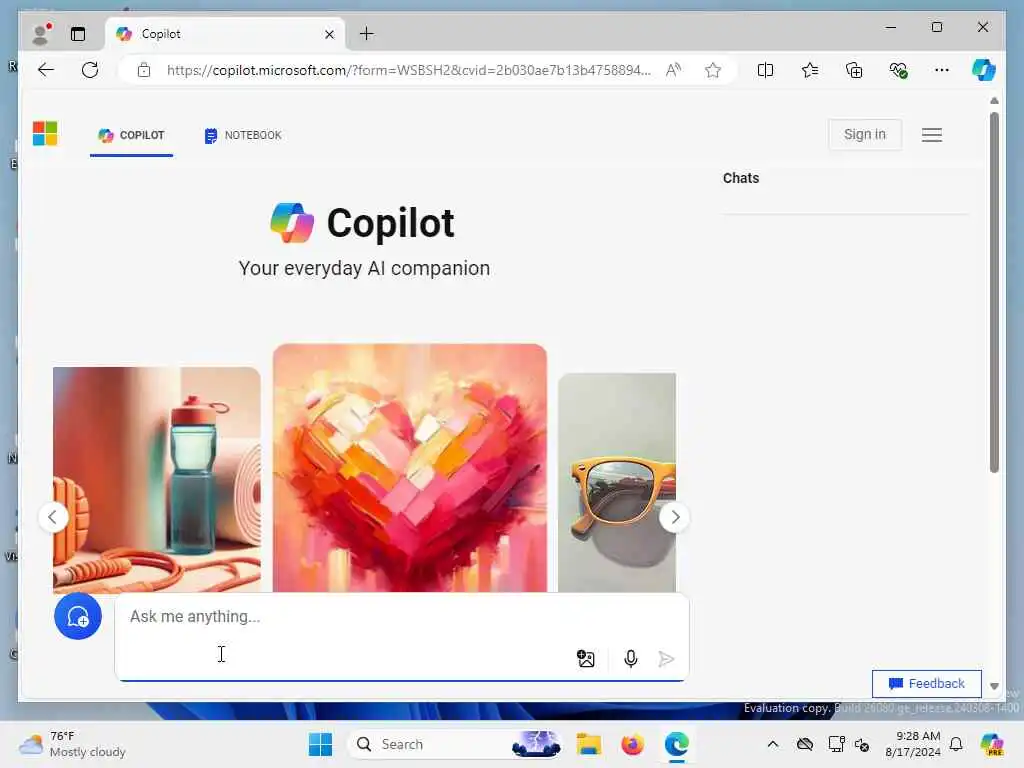Open the weather widget
Image resolution: width=1024 pixels, height=768 pixels.
72,744
